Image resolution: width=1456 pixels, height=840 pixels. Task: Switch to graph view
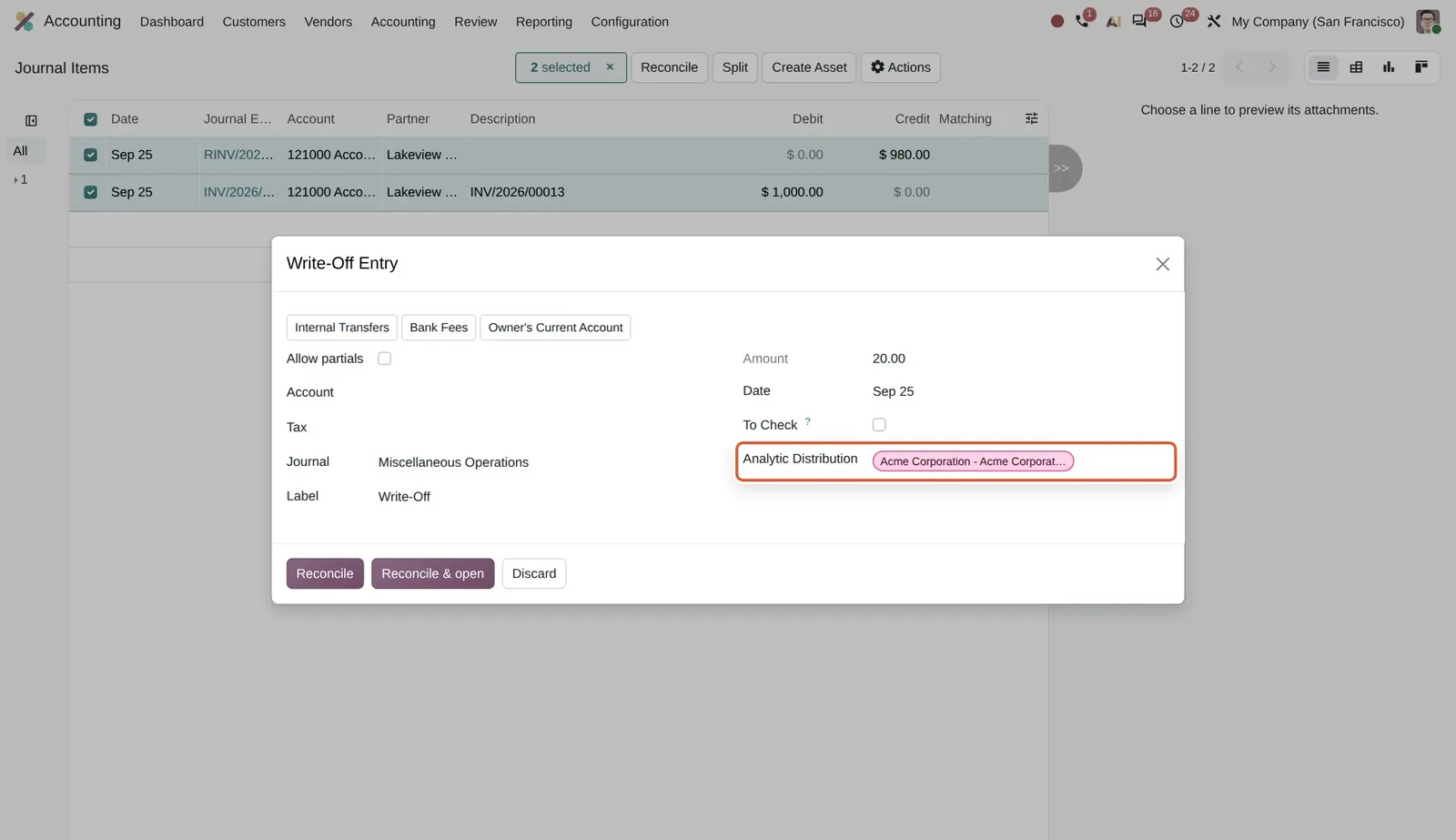tap(1389, 66)
